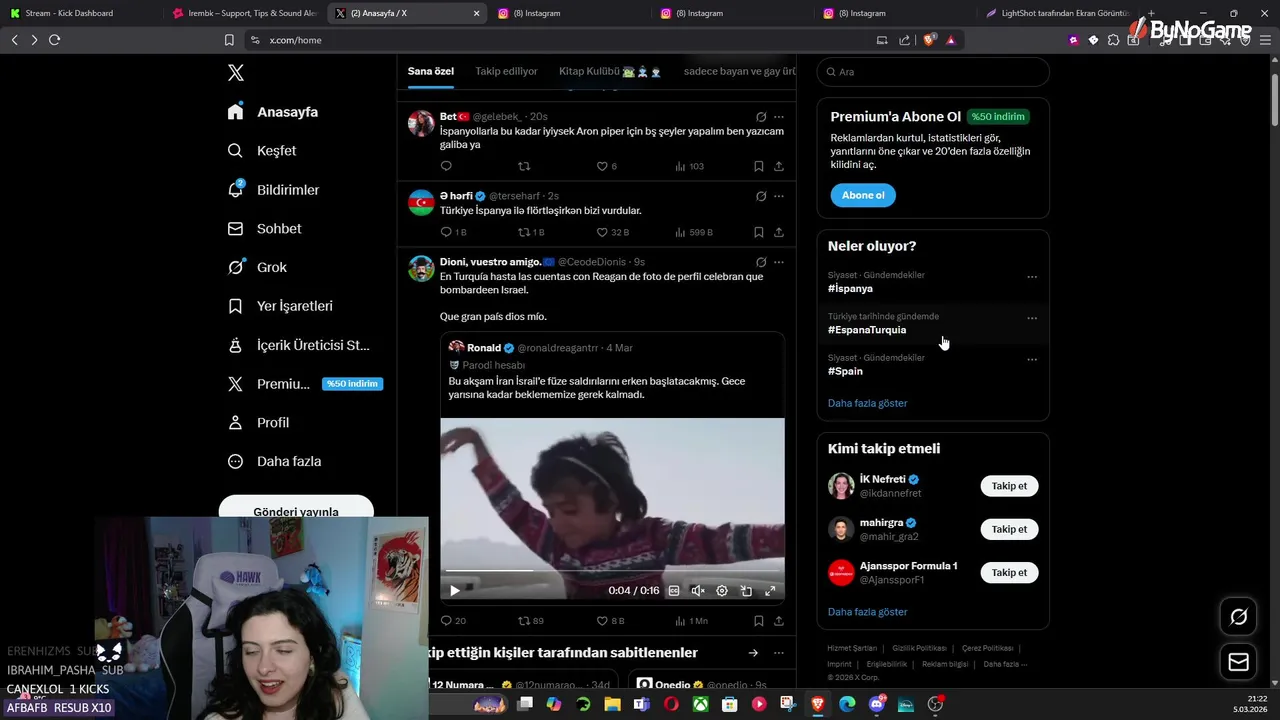Open Daha fazla sidebar menu
The width and height of the screenshot is (1280, 720).
click(274, 462)
